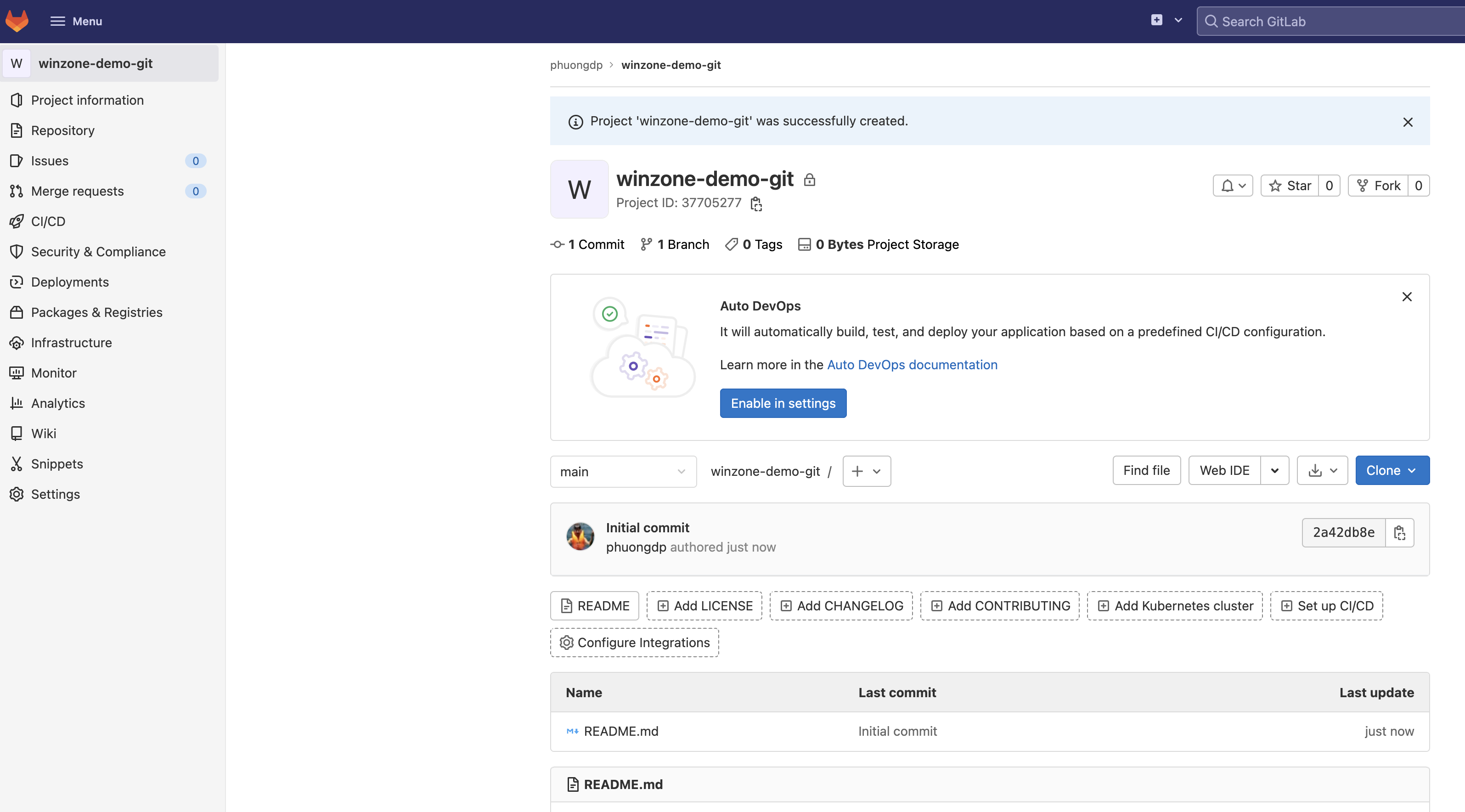Open the Initial commit title link

click(x=647, y=528)
